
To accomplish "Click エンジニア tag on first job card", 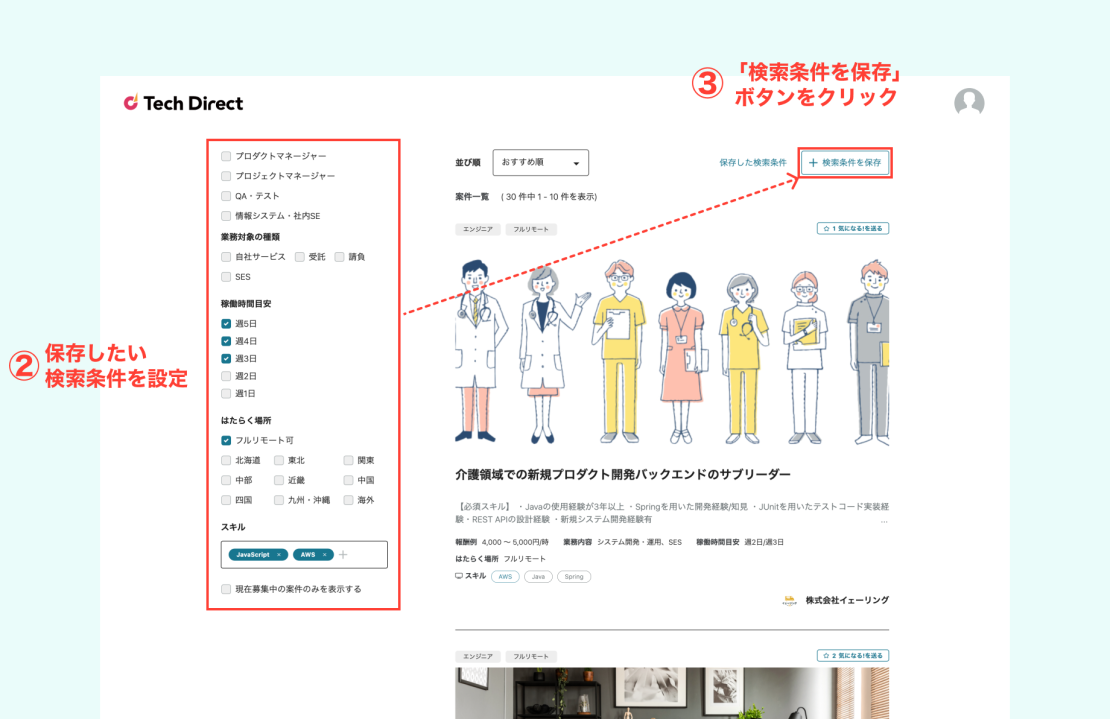I will (x=478, y=229).
